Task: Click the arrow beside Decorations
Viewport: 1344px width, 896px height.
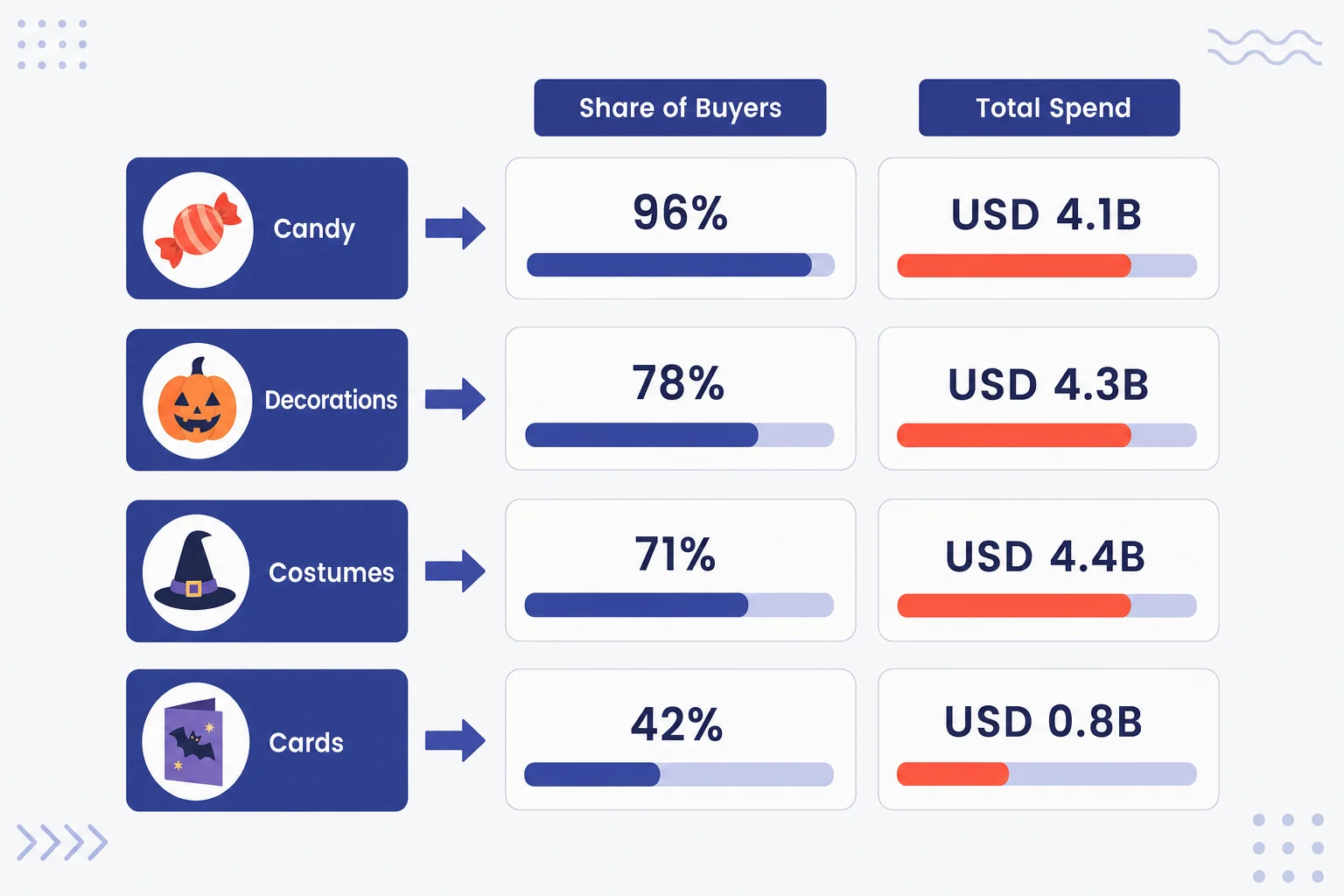Action: coord(455,399)
